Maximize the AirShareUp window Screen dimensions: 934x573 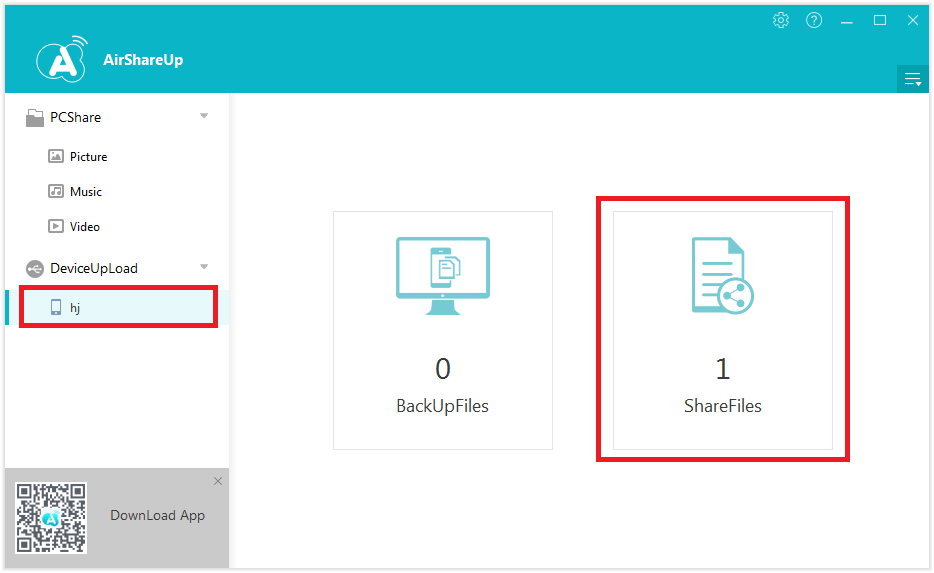coord(880,20)
